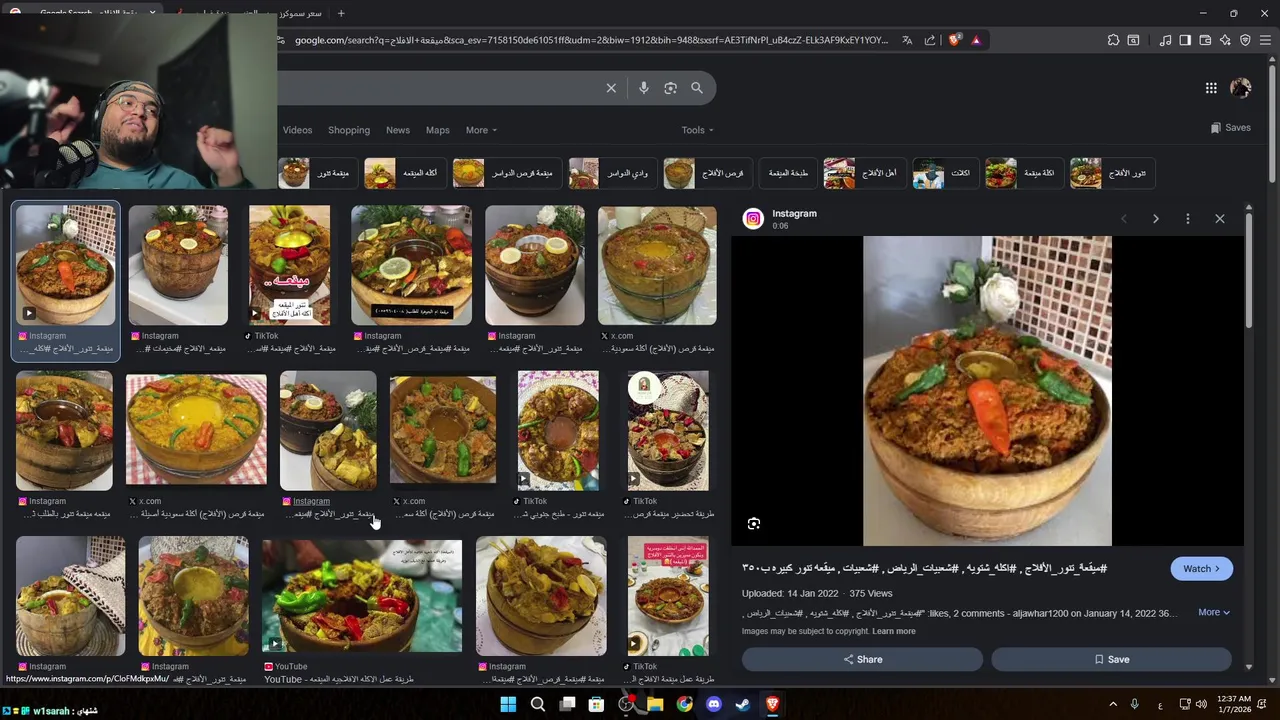
Task: Click the Save button in preview
Action: [1111, 659]
